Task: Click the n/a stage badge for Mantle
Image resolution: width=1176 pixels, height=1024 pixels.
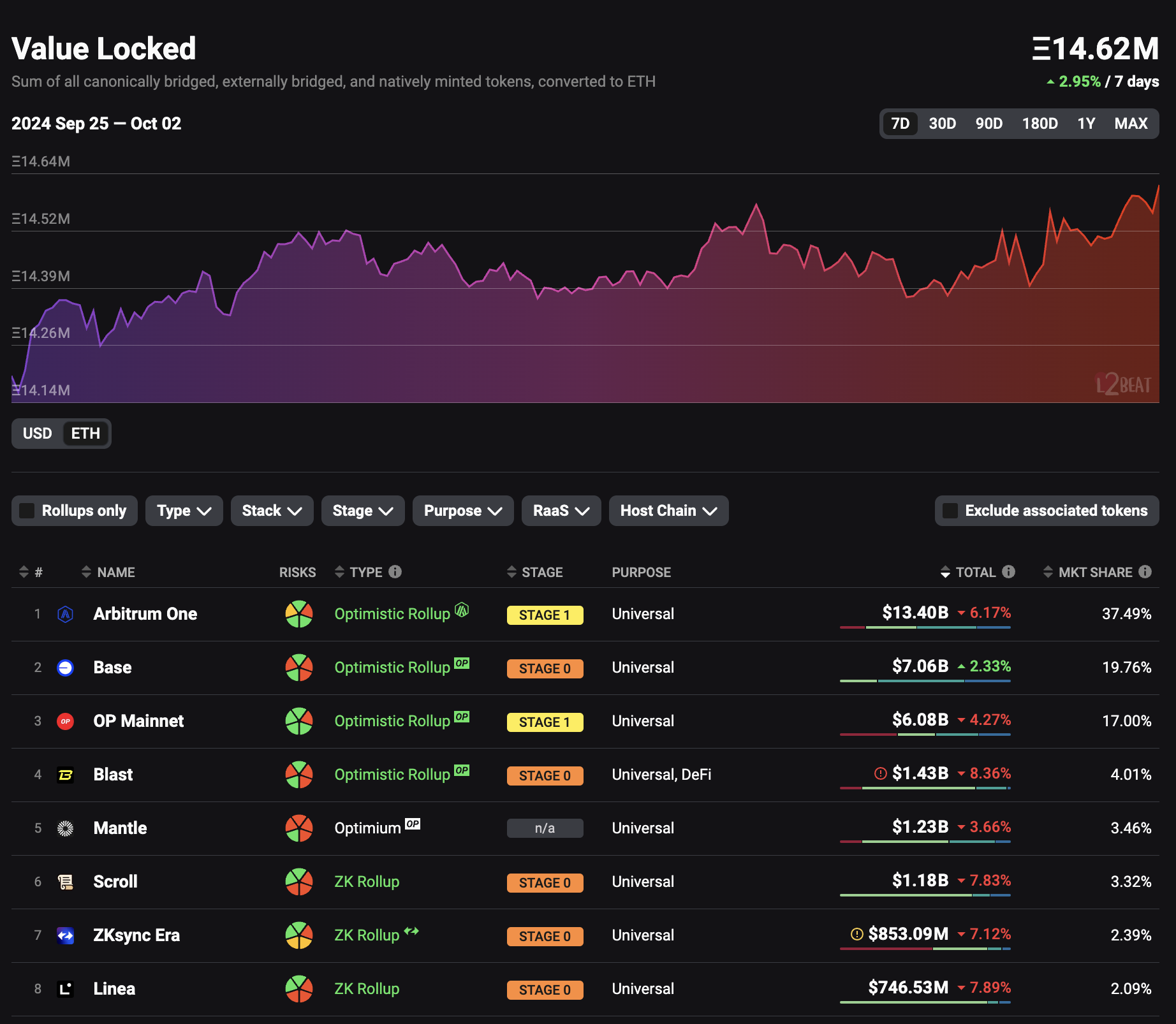Action: click(545, 828)
